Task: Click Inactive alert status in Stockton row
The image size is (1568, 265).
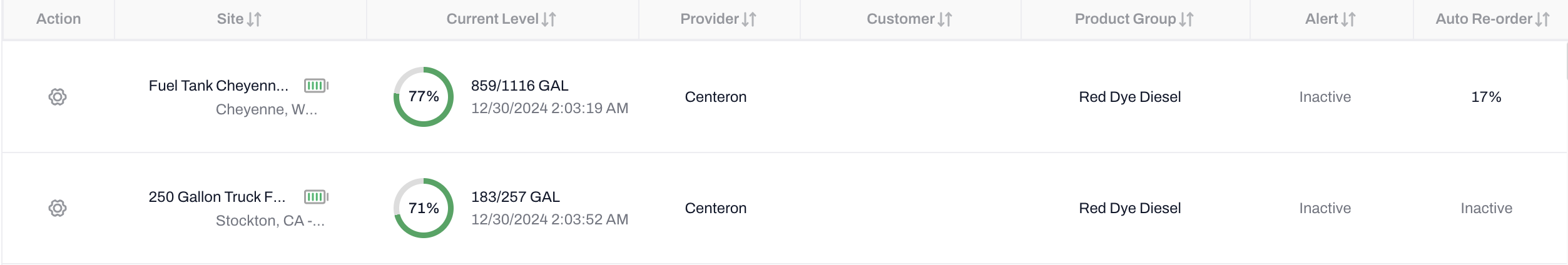Action: (x=1325, y=208)
